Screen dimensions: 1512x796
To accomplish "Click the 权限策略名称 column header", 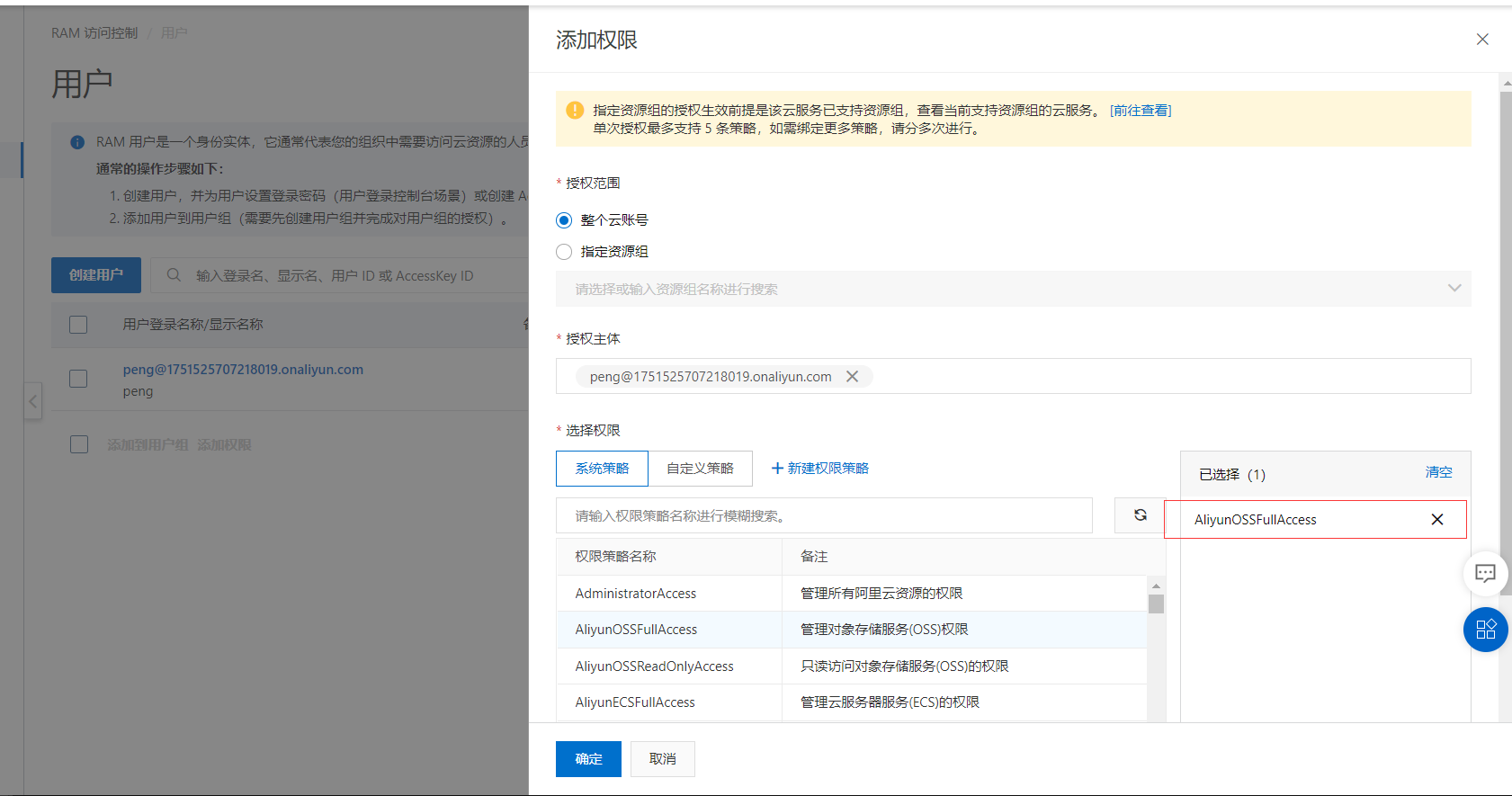I will [x=615, y=557].
